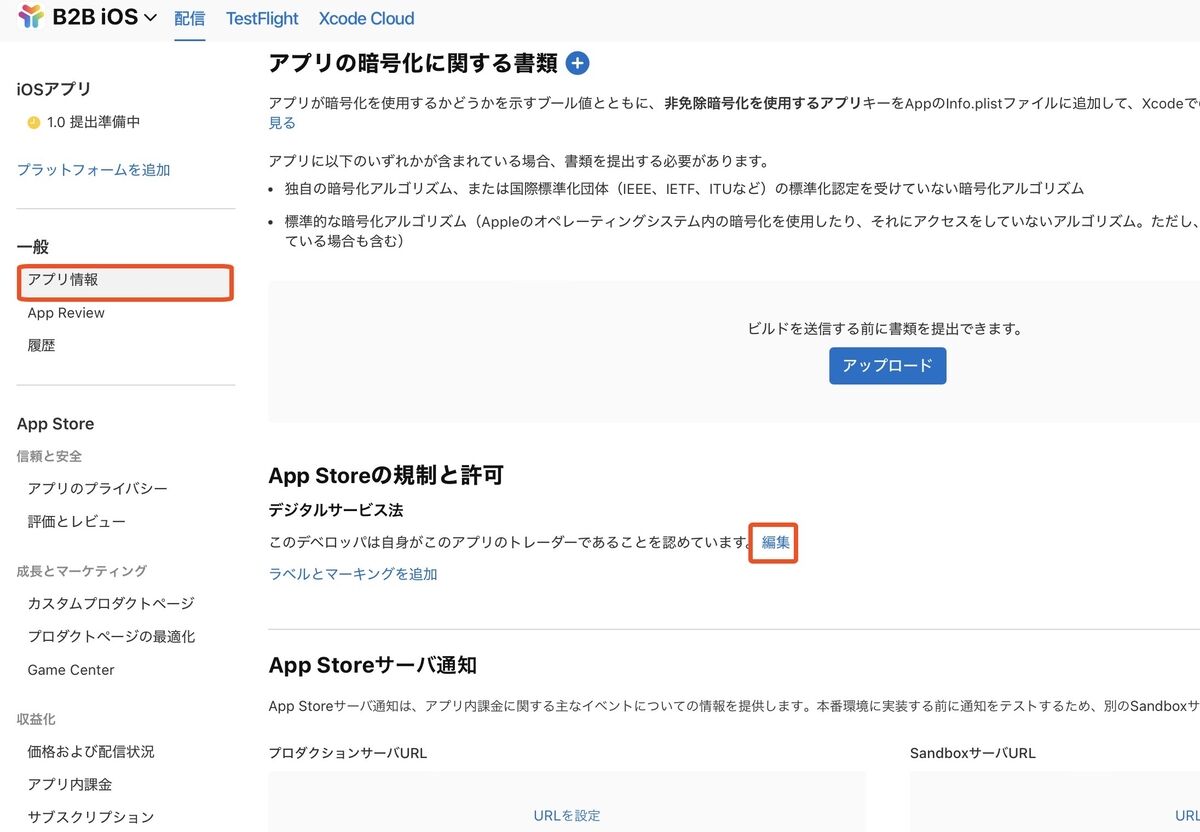Click the 一般 sidebar heading
This screenshot has width=1200, height=832.
pos(33,247)
